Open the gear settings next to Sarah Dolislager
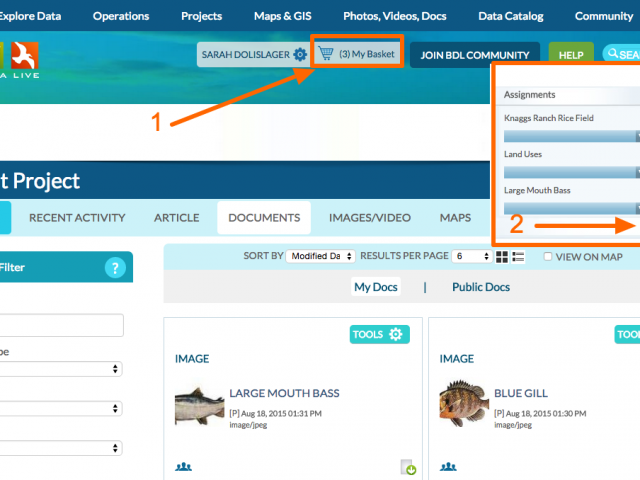Screen dimensions: 640x480 click(x=300, y=54)
